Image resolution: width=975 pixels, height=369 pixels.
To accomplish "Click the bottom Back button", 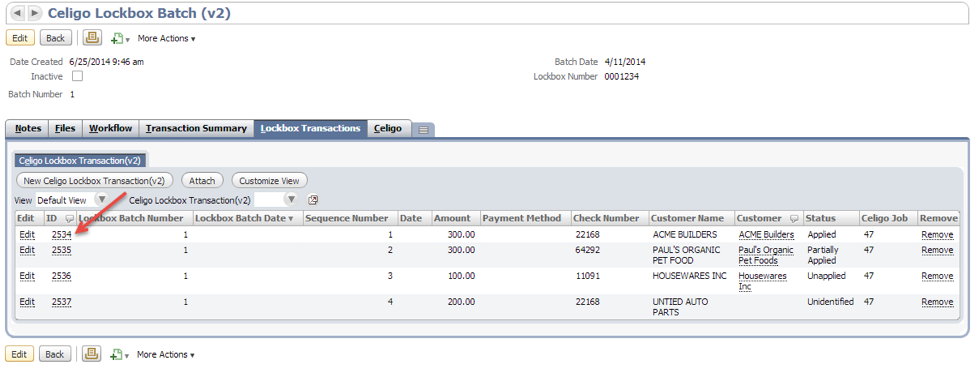I will 55,354.
